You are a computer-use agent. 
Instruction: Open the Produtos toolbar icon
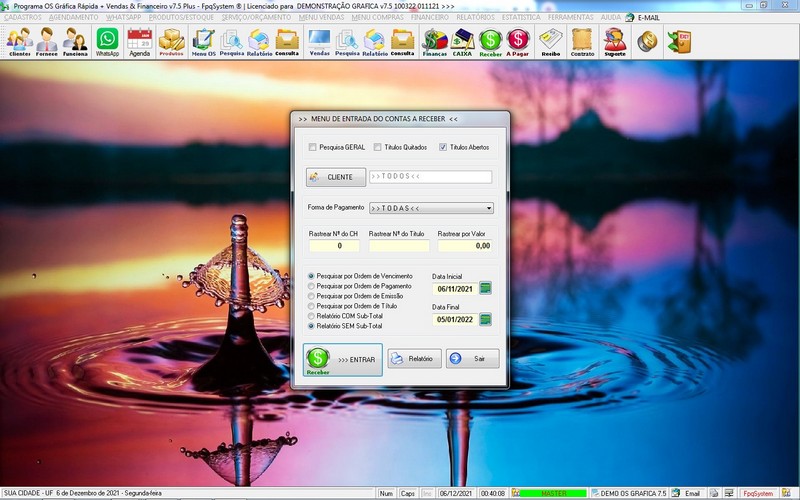tap(171, 41)
